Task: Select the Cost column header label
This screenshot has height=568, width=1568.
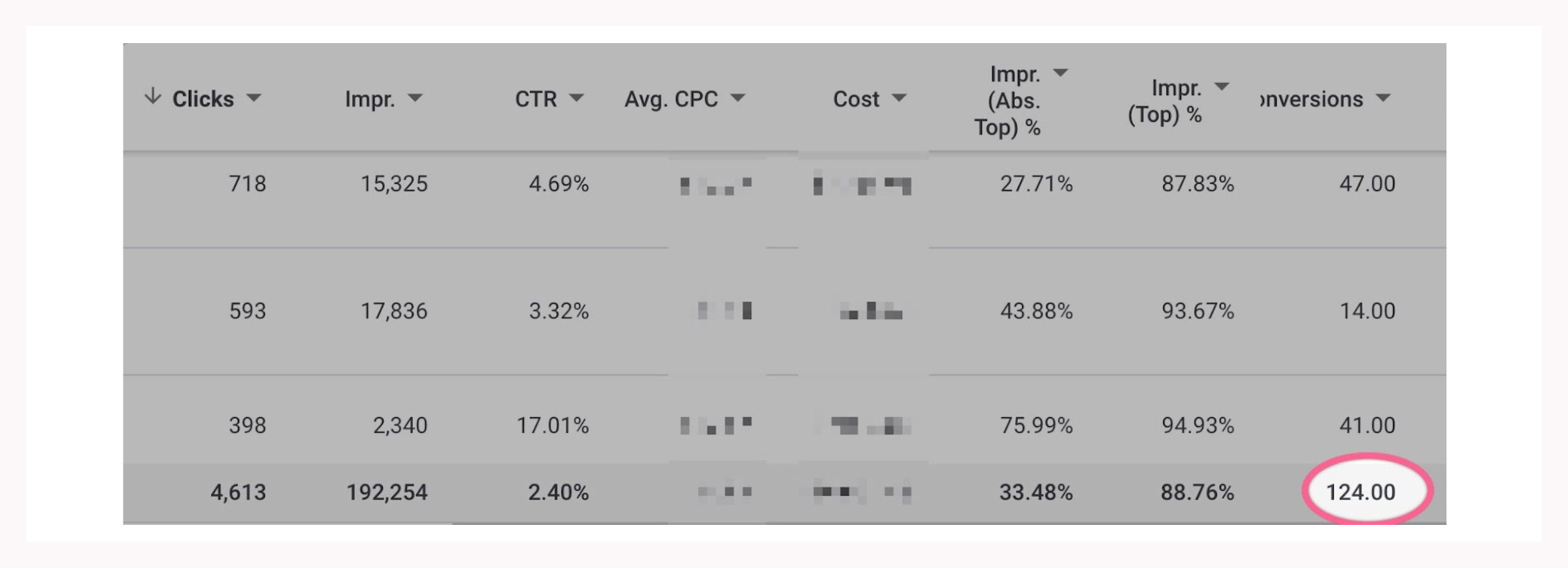Action: (856, 99)
